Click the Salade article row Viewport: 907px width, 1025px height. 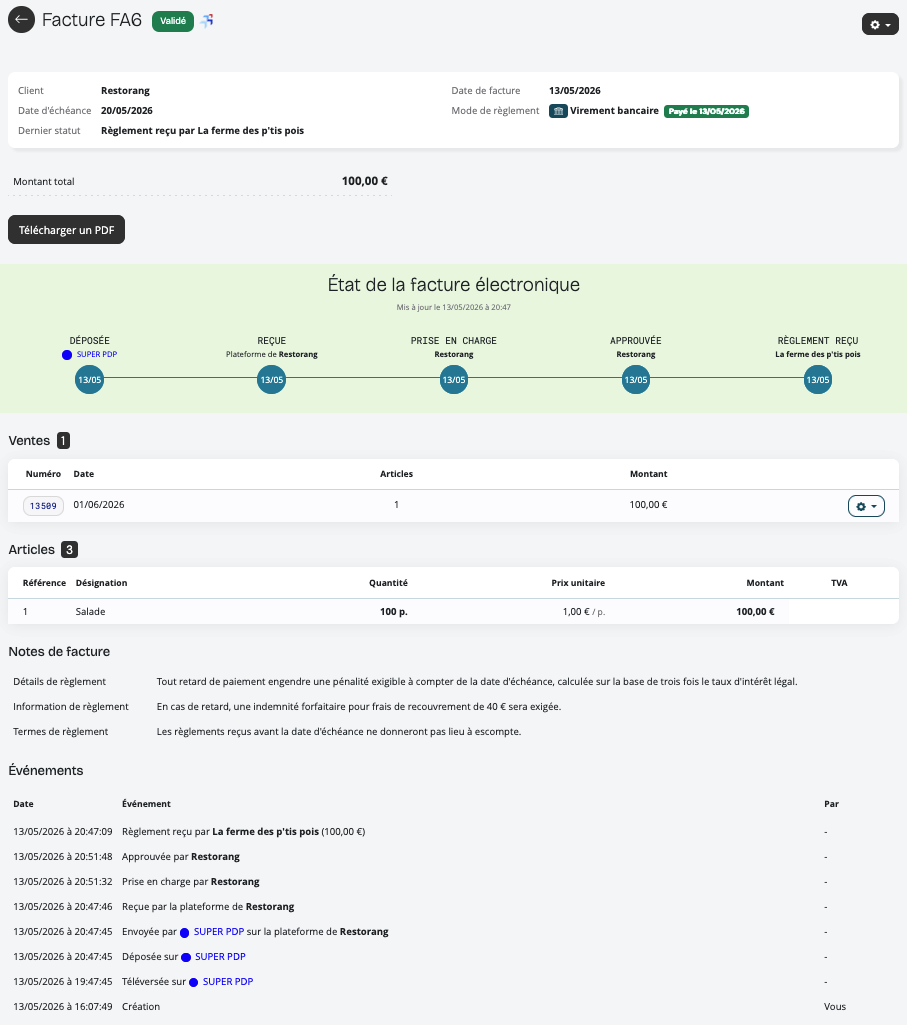click(453, 612)
